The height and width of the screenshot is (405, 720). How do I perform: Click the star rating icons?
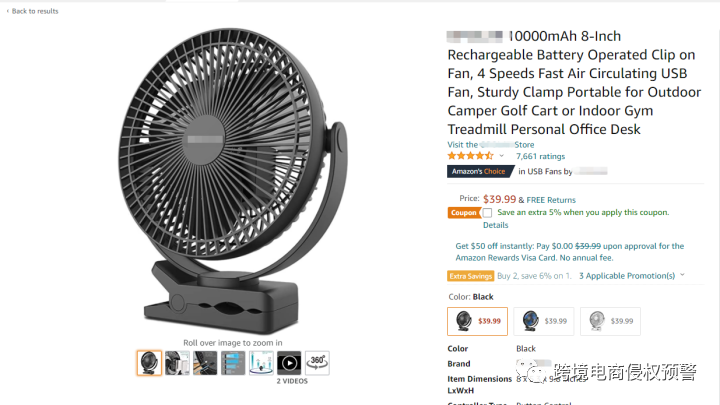point(470,156)
